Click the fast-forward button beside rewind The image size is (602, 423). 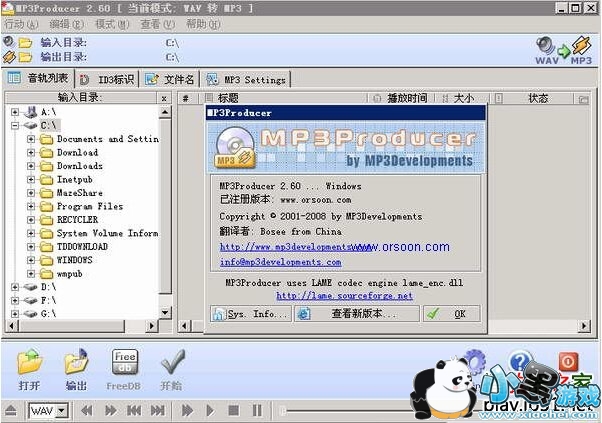[111, 411]
